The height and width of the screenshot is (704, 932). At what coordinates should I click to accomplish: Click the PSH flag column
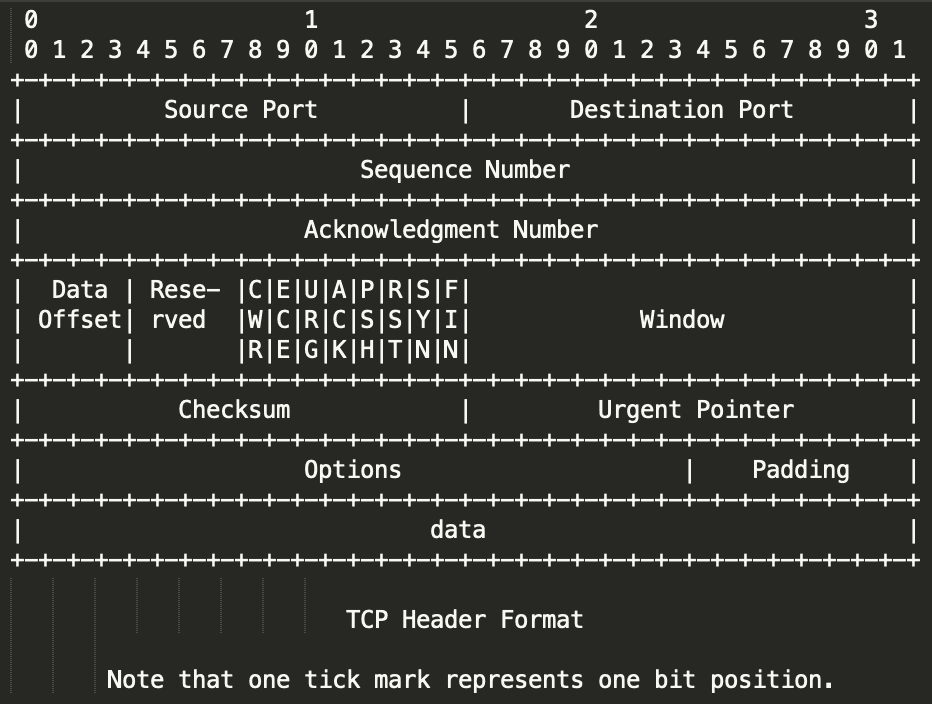pos(367,320)
